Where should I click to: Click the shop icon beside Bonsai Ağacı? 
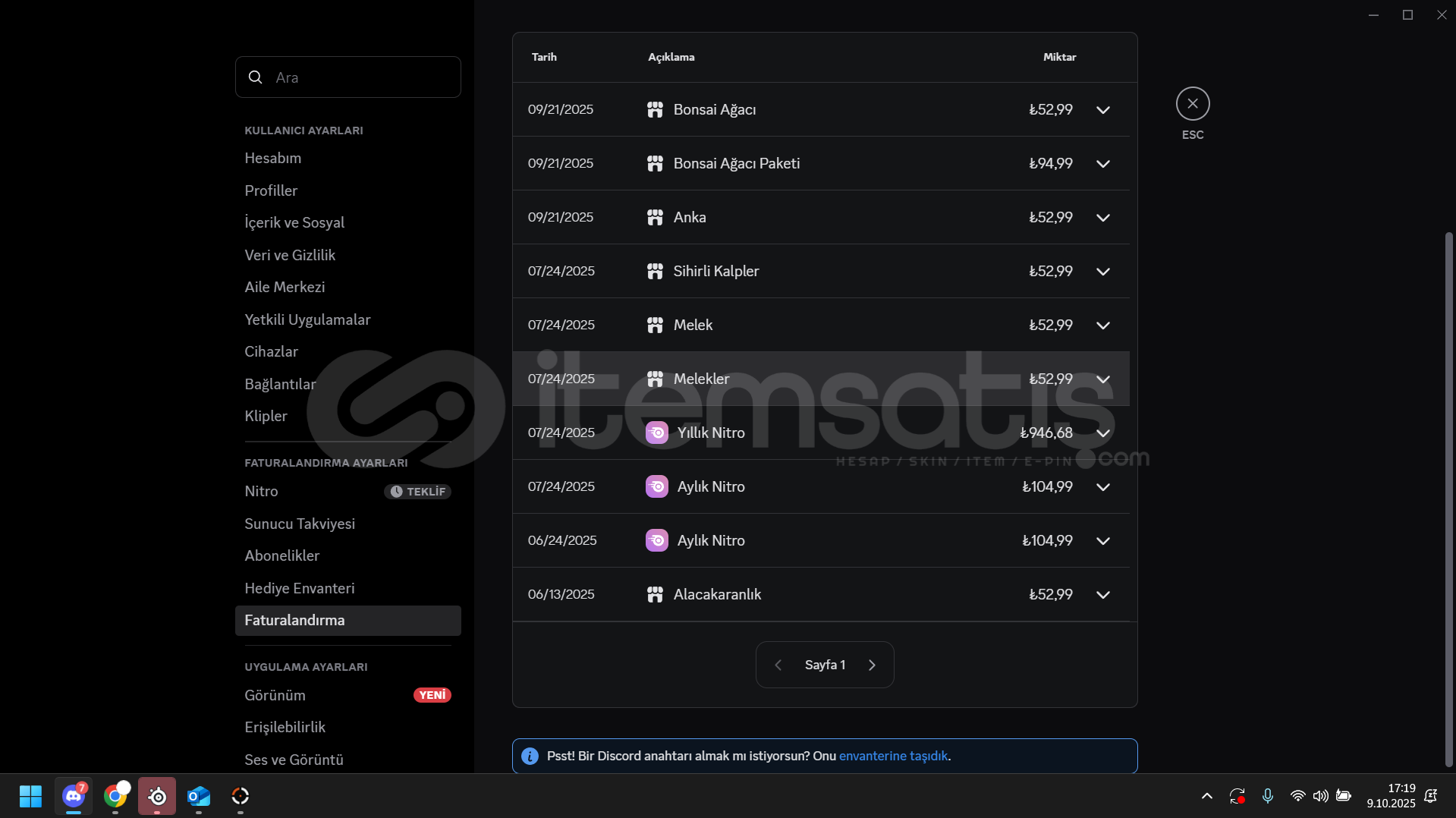(x=655, y=110)
